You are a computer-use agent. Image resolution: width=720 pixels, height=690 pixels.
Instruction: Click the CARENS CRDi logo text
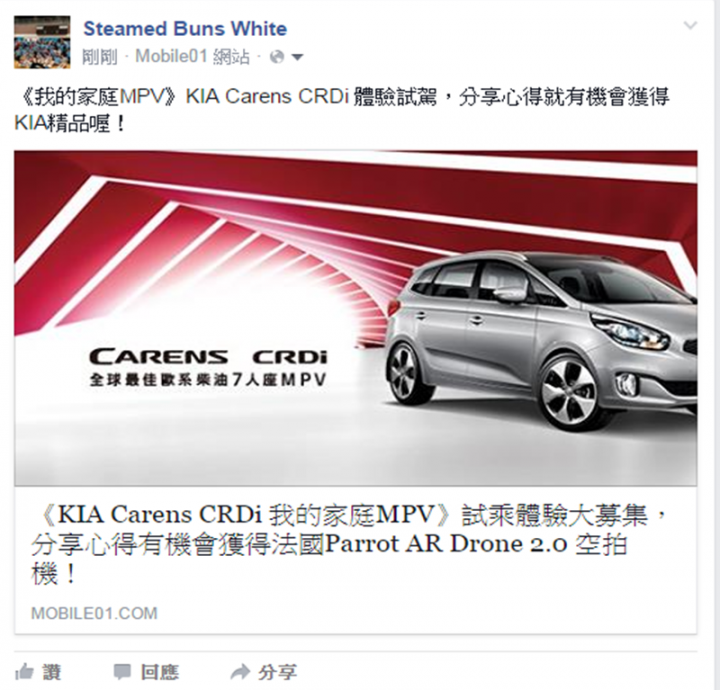click(x=208, y=357)
